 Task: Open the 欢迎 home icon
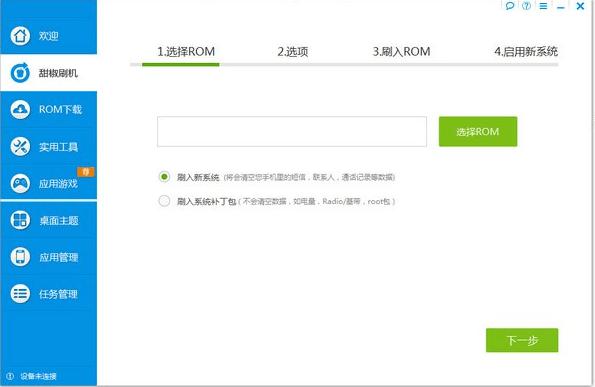click(x=20, y=36)
